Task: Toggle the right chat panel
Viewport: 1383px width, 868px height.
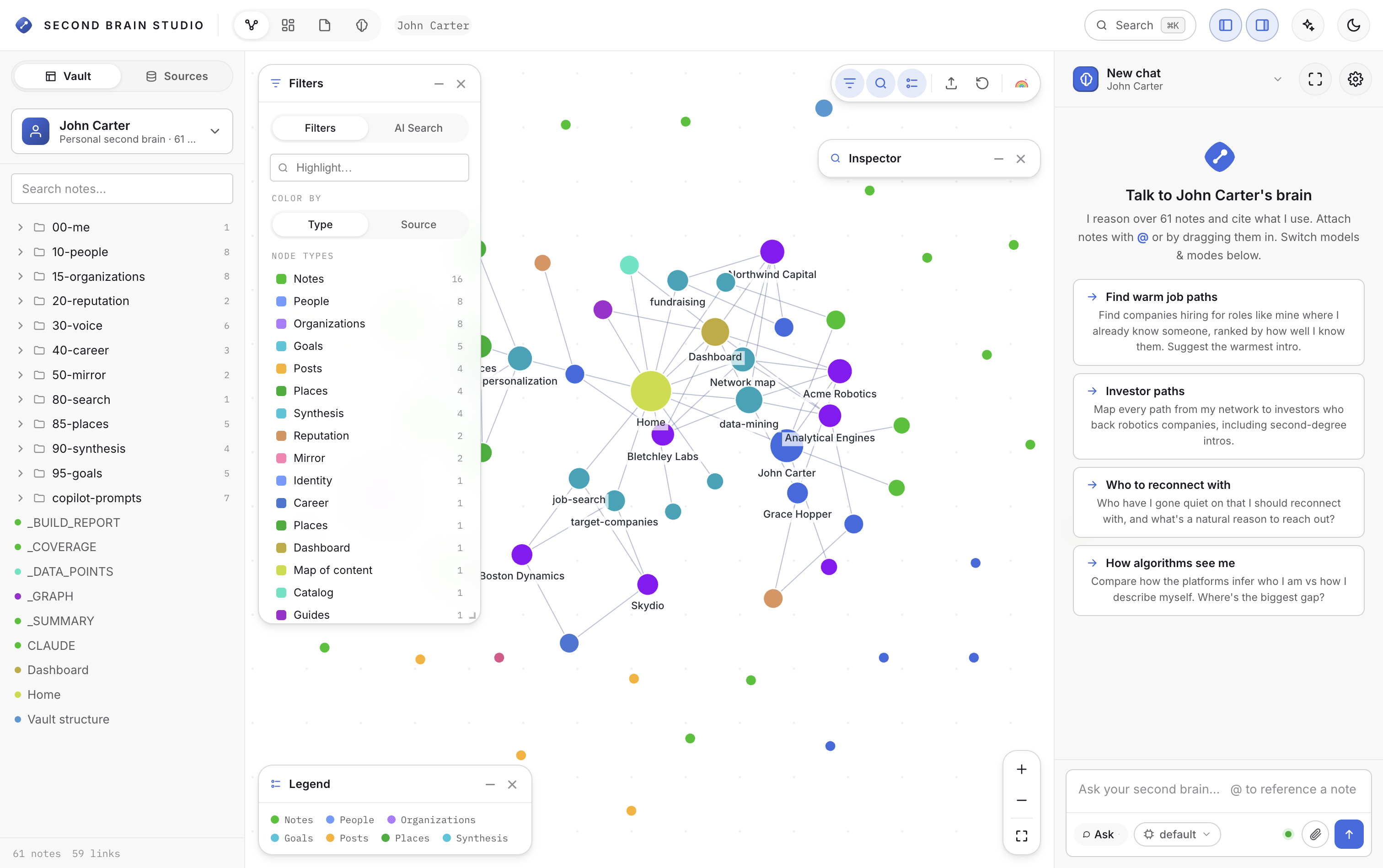Action: [1262, 25]
